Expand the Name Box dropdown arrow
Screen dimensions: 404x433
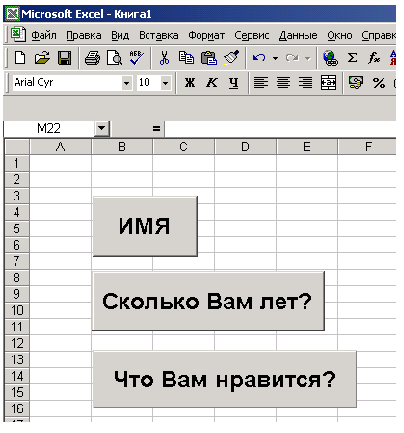click(x=102, y=128)
